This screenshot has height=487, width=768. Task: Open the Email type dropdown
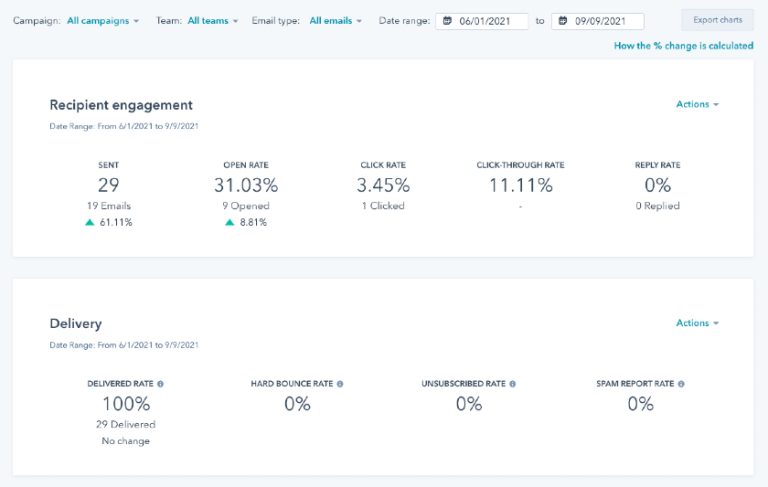click(335, 20)
